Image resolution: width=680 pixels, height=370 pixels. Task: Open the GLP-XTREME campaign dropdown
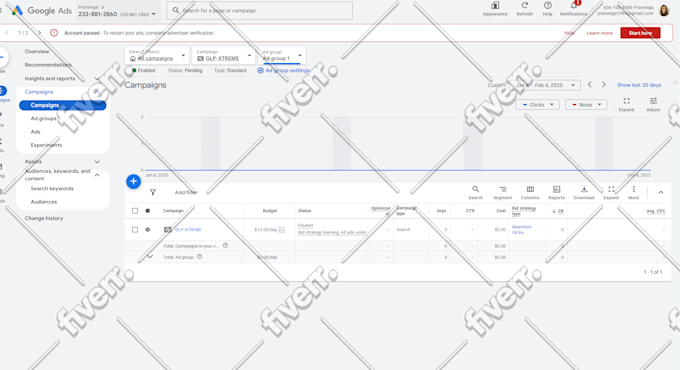[x=223, y=55]
